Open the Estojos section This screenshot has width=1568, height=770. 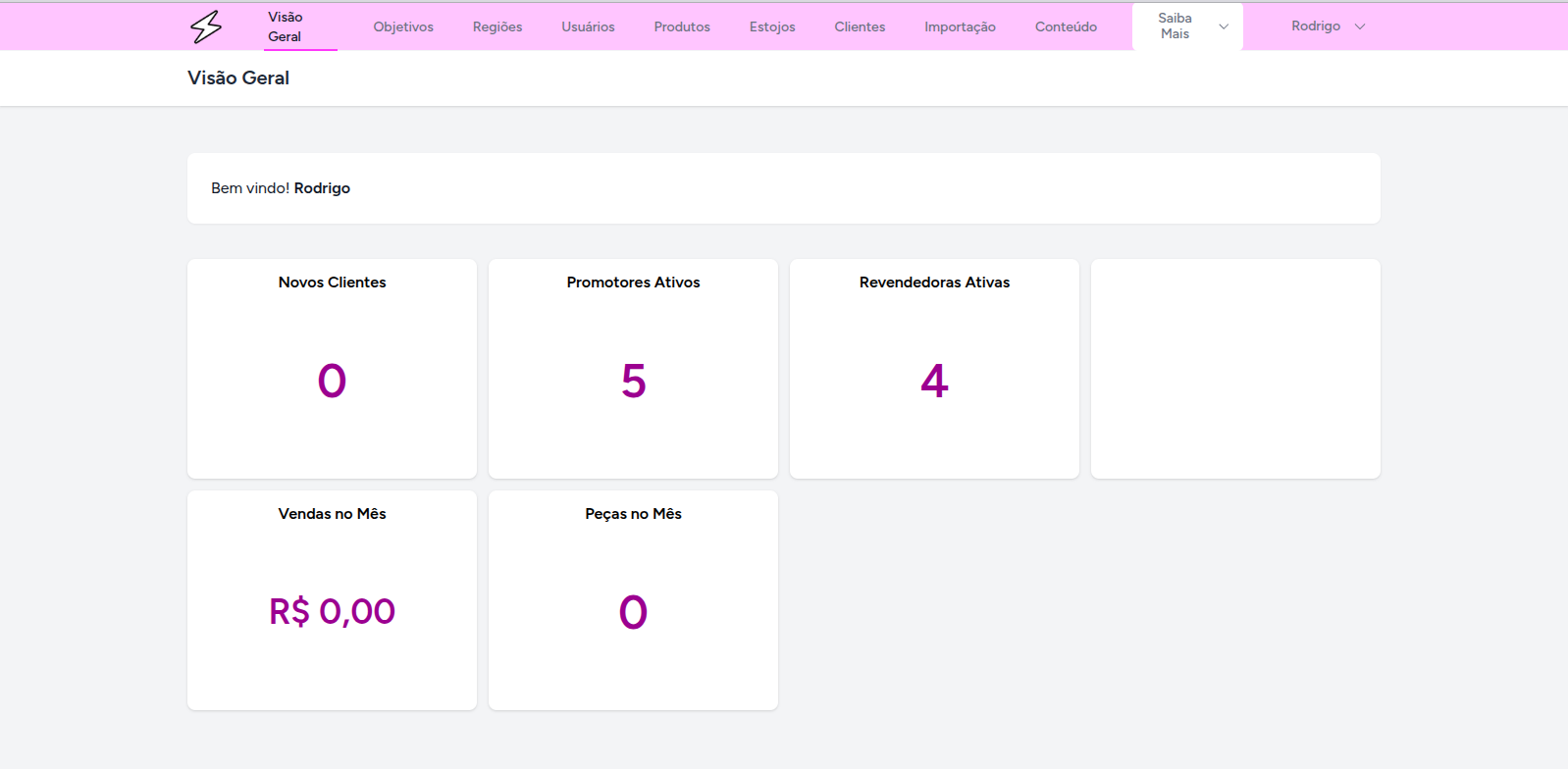(x=772, y=26)
